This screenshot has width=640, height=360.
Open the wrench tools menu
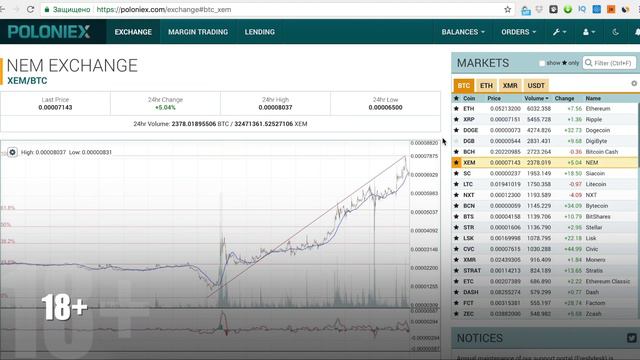pyautogui.click(x=559, y=32)
